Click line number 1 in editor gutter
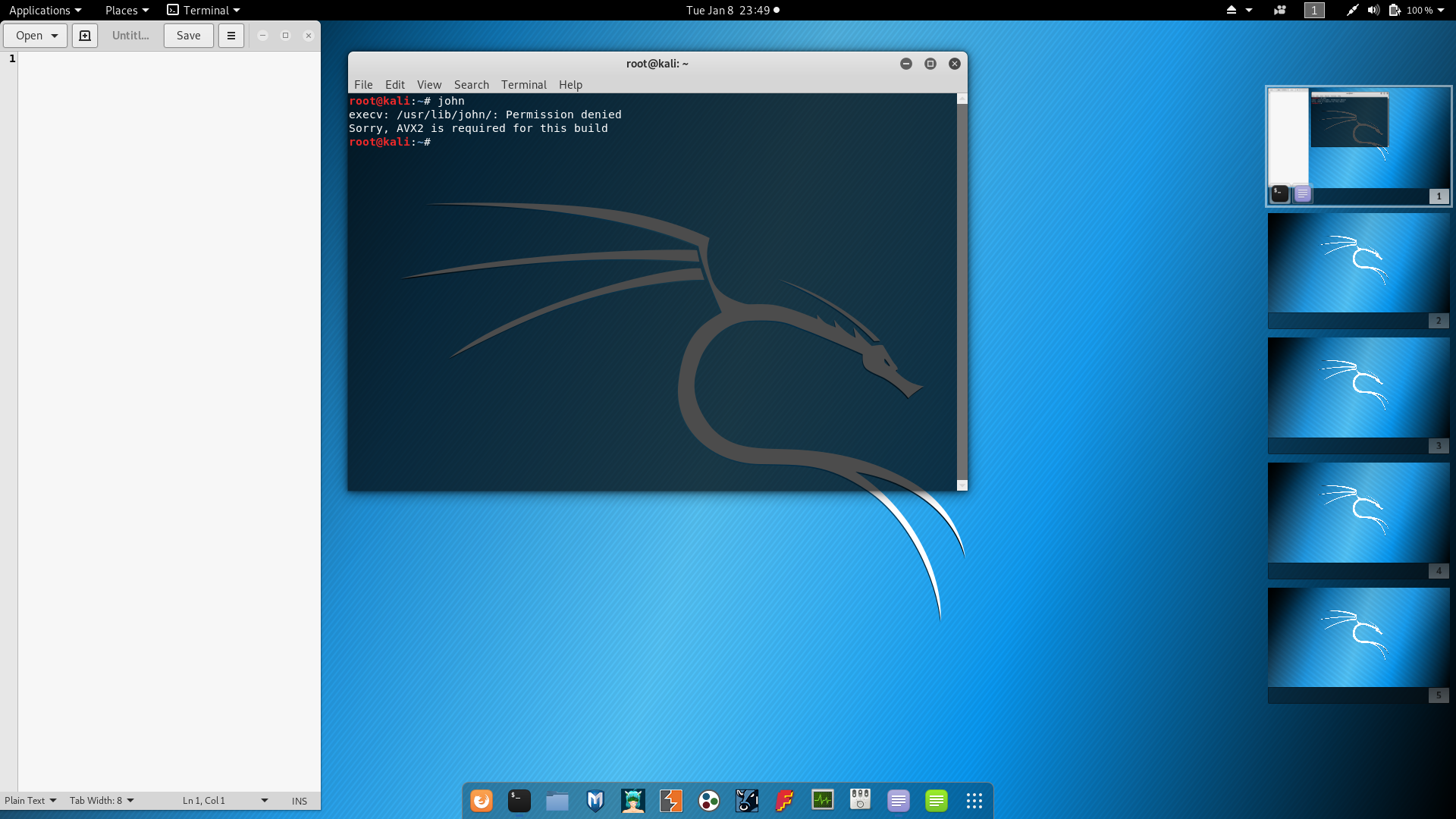The width and height of the screenshot is (1456, 819). (x=12, y=58)
